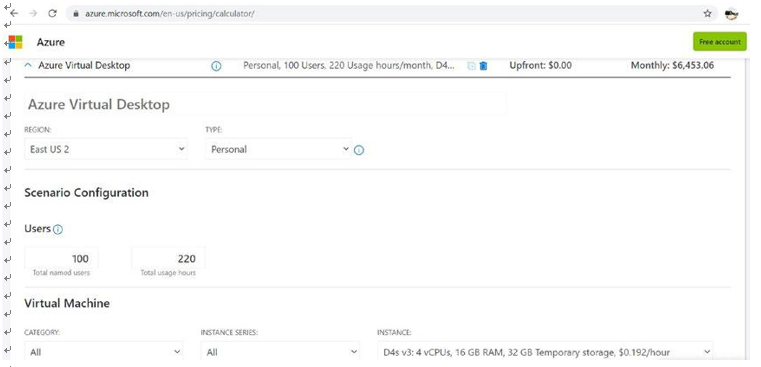Open the Type dropdown showing Personal

point(278,149)
